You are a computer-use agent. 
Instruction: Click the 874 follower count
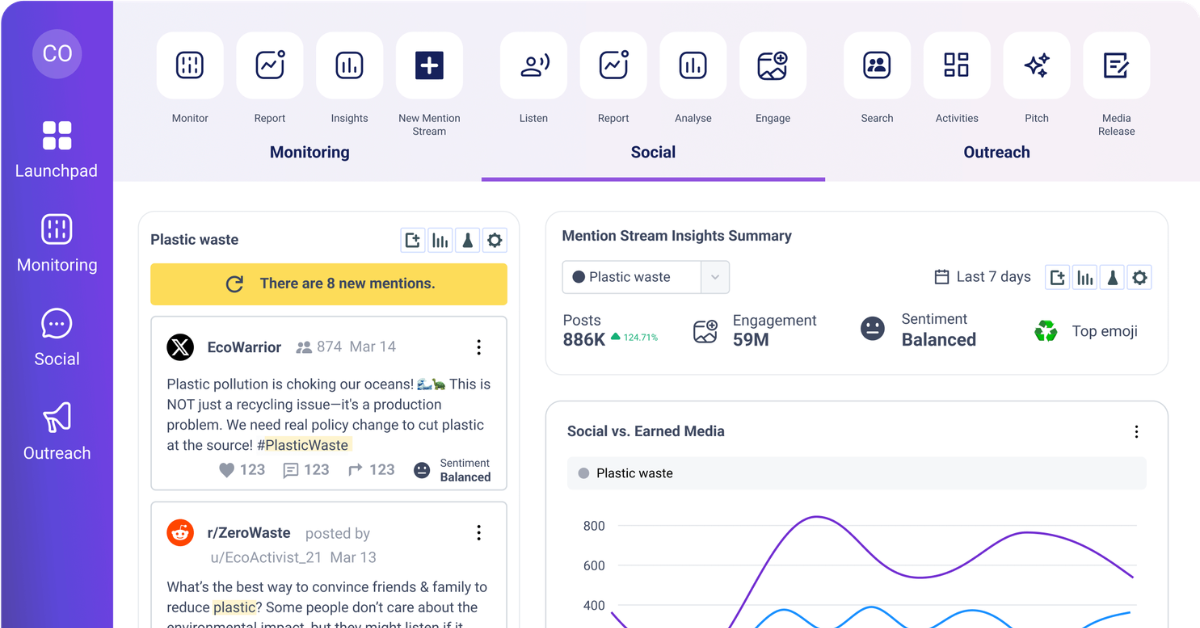click(319, 347)
